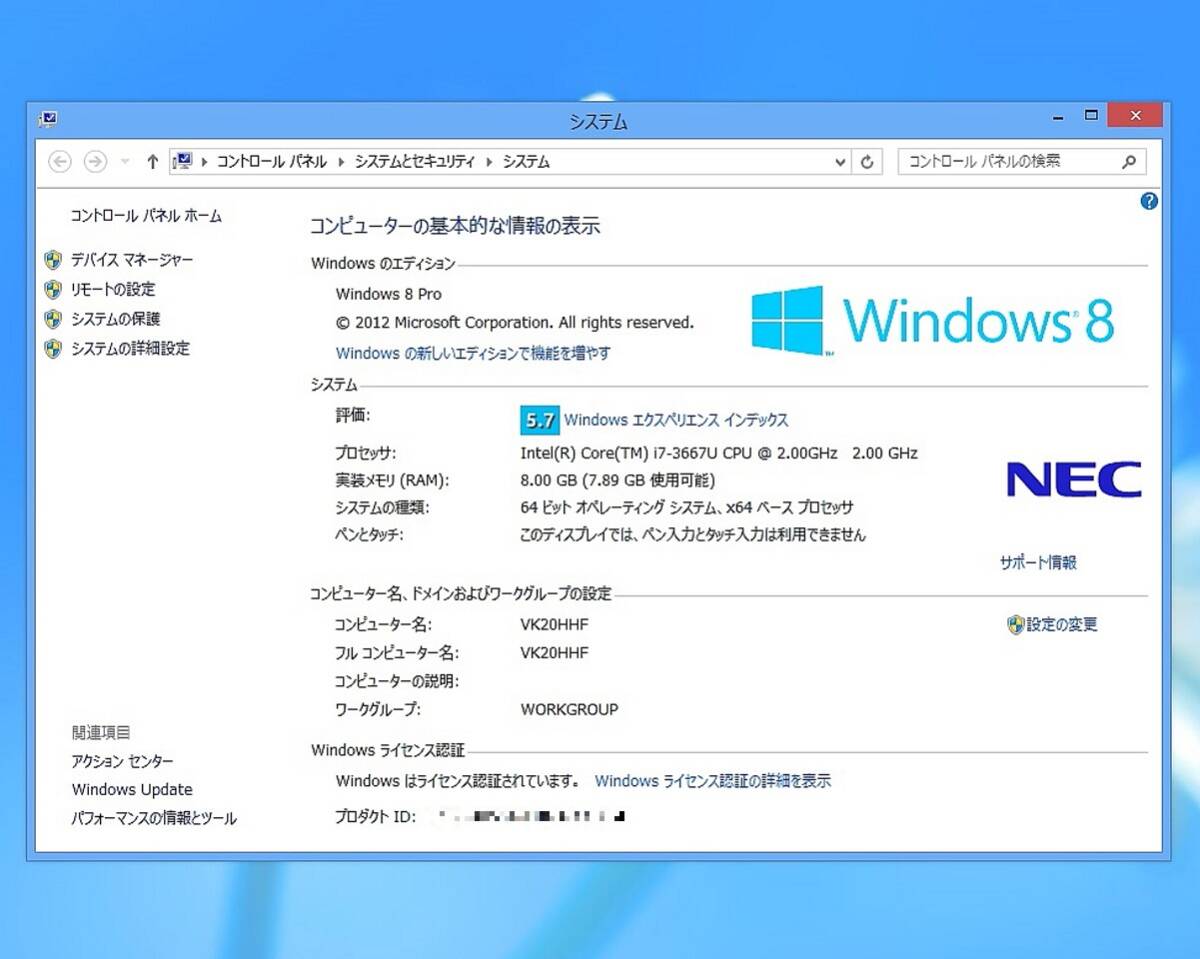Click the shield icon beside システムの保護
Screen dimensions: 1200x959
point(53,319)
